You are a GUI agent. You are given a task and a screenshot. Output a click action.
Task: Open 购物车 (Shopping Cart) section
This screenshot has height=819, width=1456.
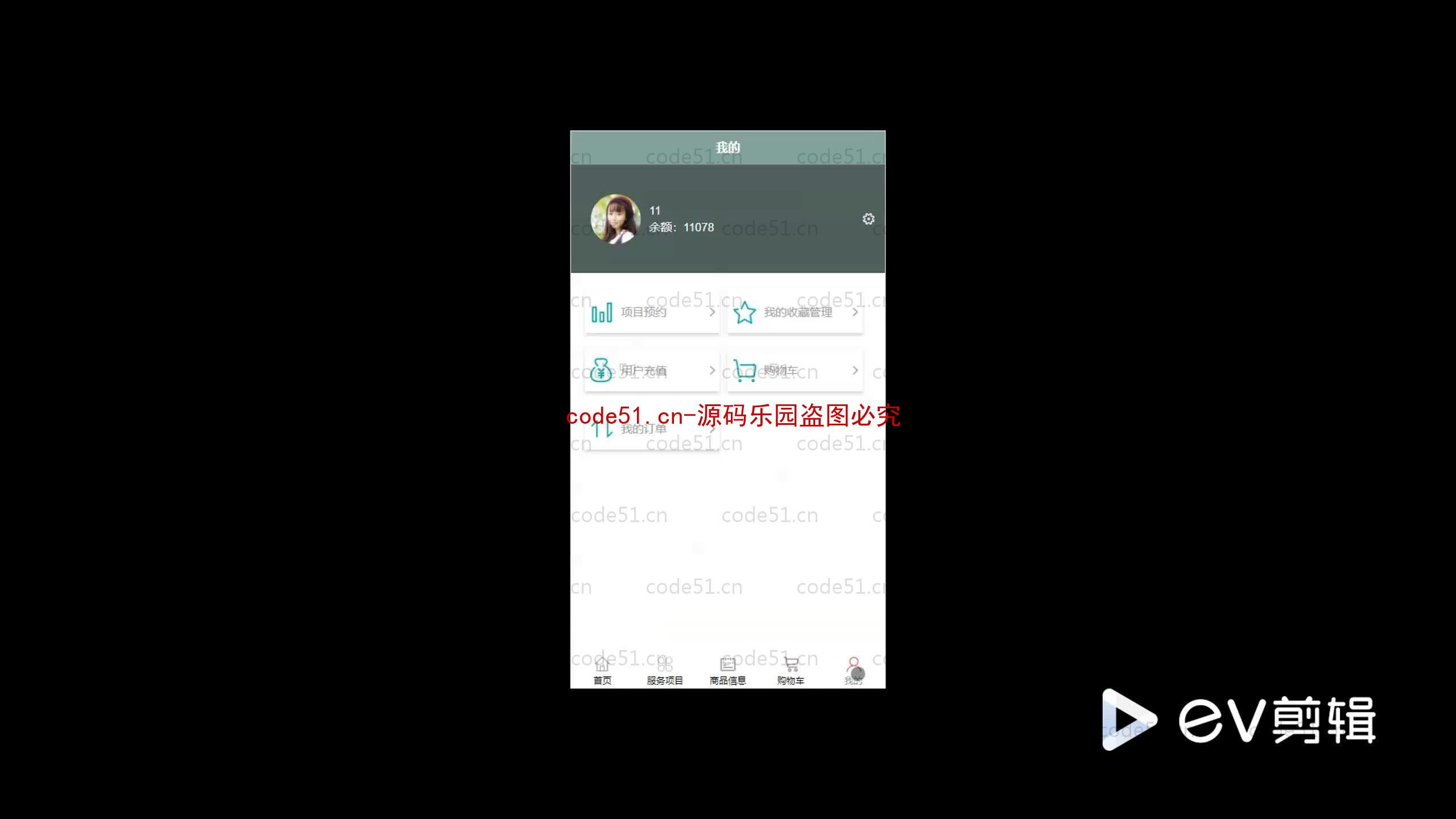coord(795,370)
